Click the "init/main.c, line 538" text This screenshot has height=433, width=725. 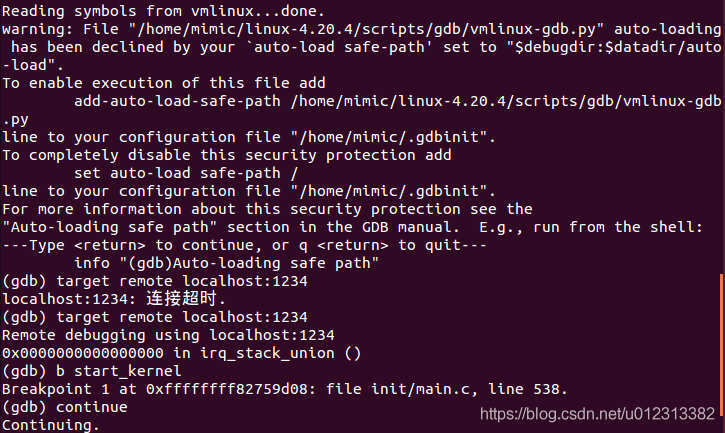tap(466, 389)
